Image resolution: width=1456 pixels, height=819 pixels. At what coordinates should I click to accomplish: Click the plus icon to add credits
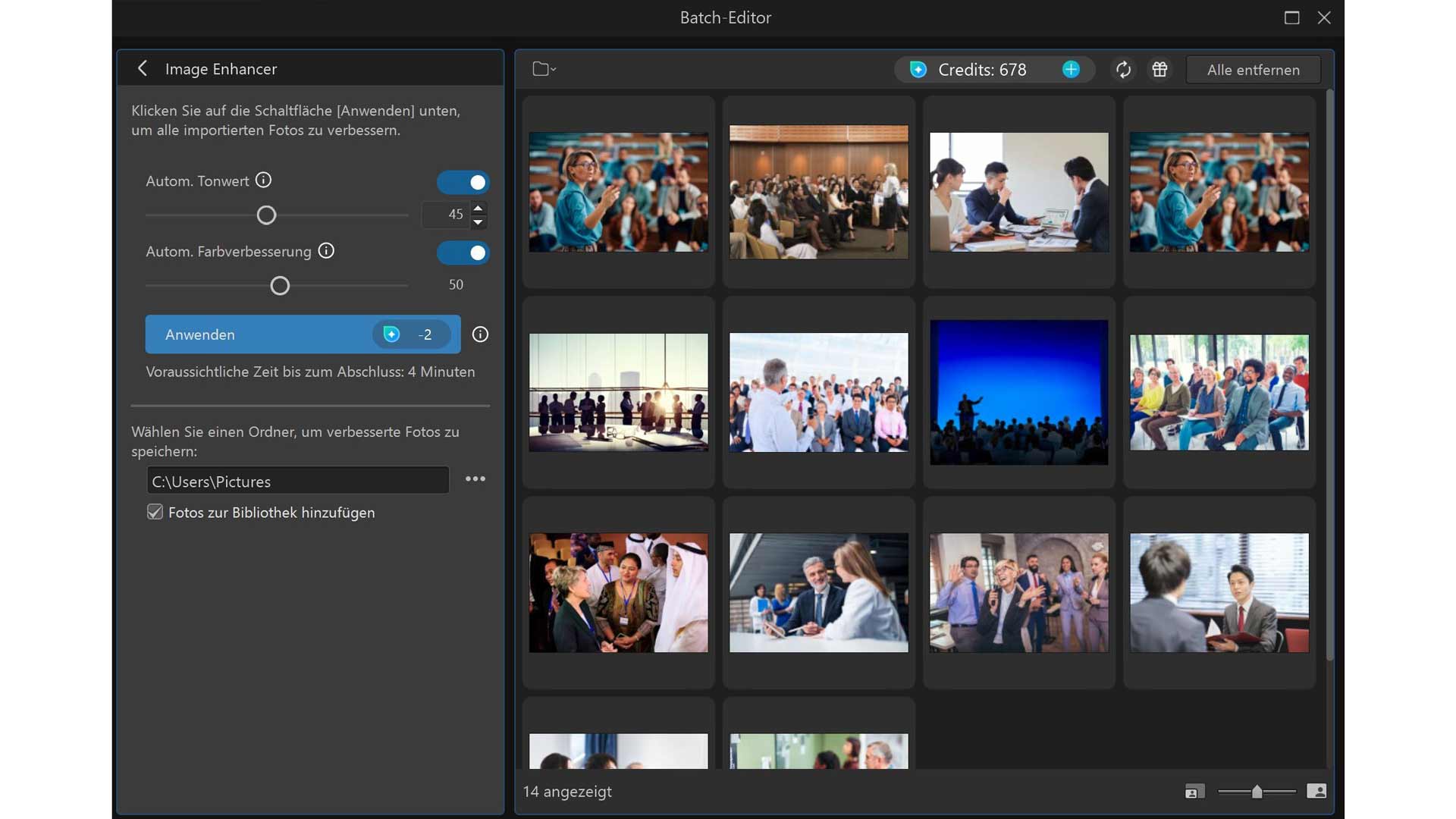(1072, 69)
